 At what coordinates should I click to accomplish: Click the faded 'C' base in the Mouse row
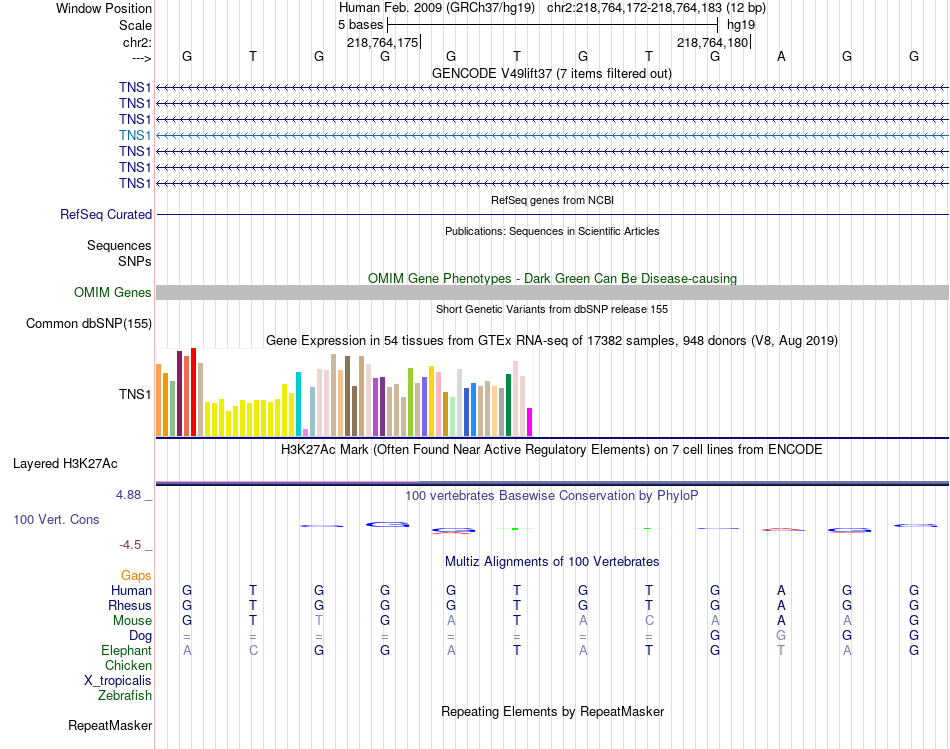[x=649, y=621]
